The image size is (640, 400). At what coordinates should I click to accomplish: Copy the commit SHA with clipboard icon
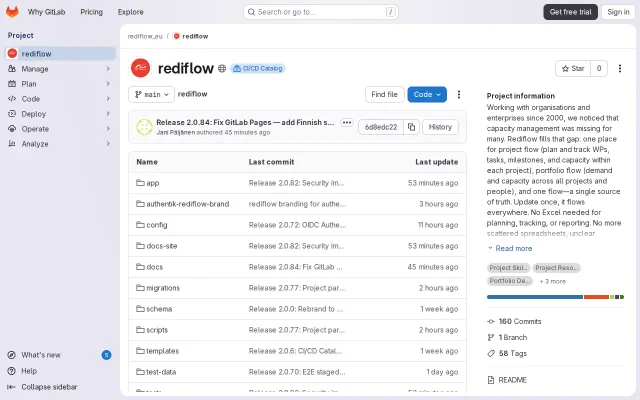pos(411,127)
